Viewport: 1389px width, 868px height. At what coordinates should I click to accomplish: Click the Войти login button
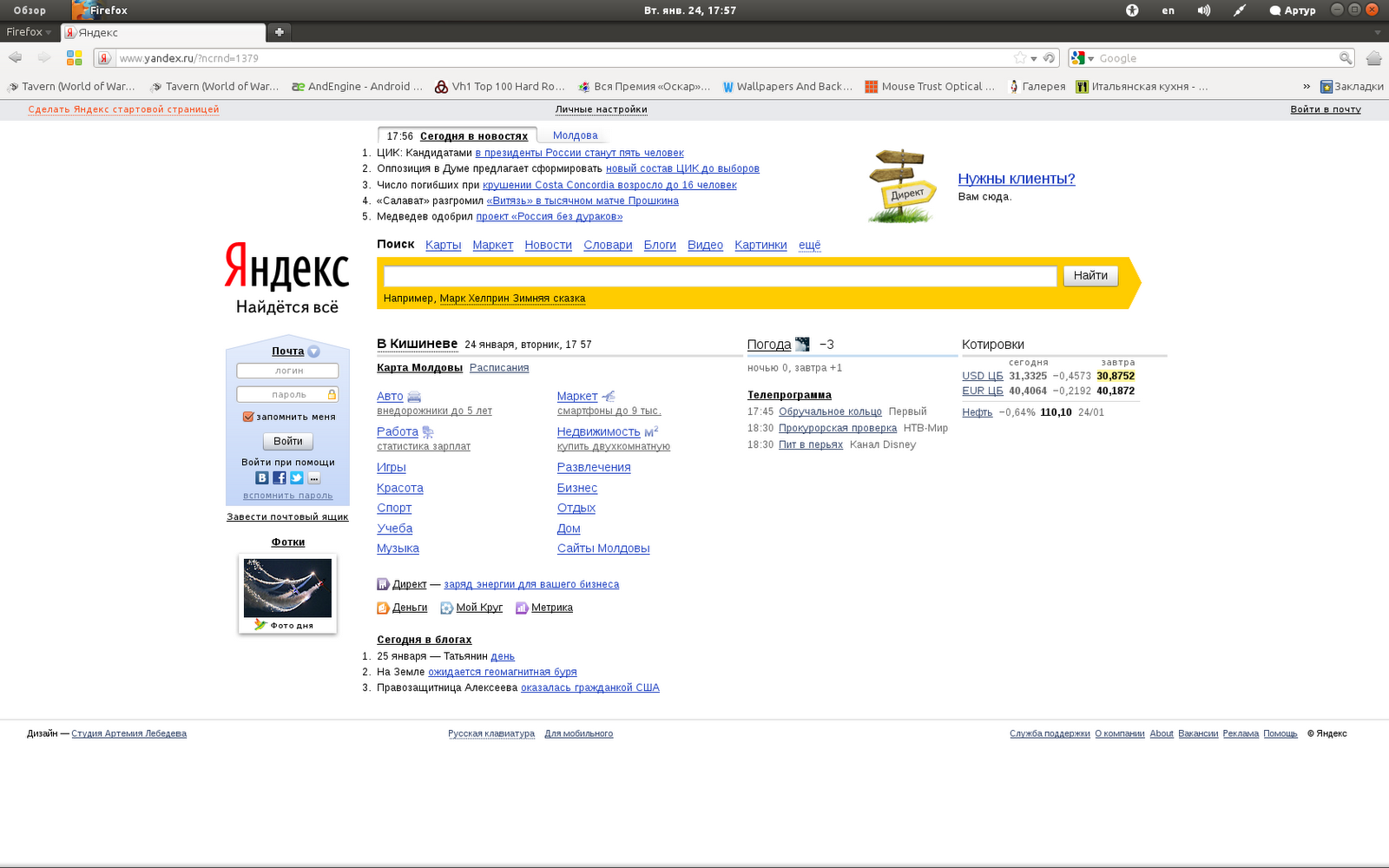point(288,441)
